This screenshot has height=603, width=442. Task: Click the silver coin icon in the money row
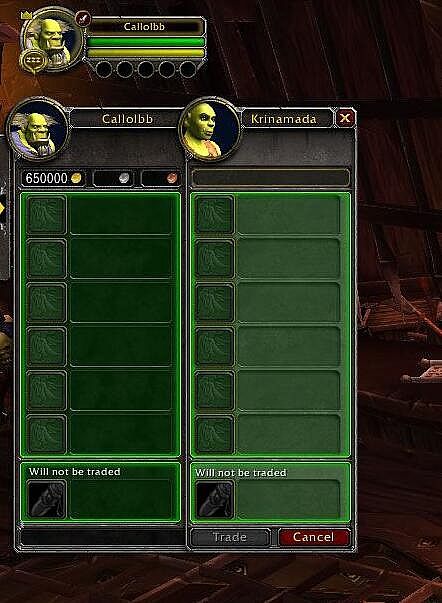point(124,178)
